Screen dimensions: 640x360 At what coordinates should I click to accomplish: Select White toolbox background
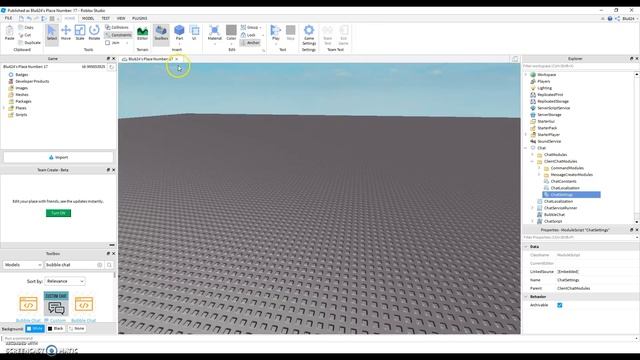tap(35, 328)
